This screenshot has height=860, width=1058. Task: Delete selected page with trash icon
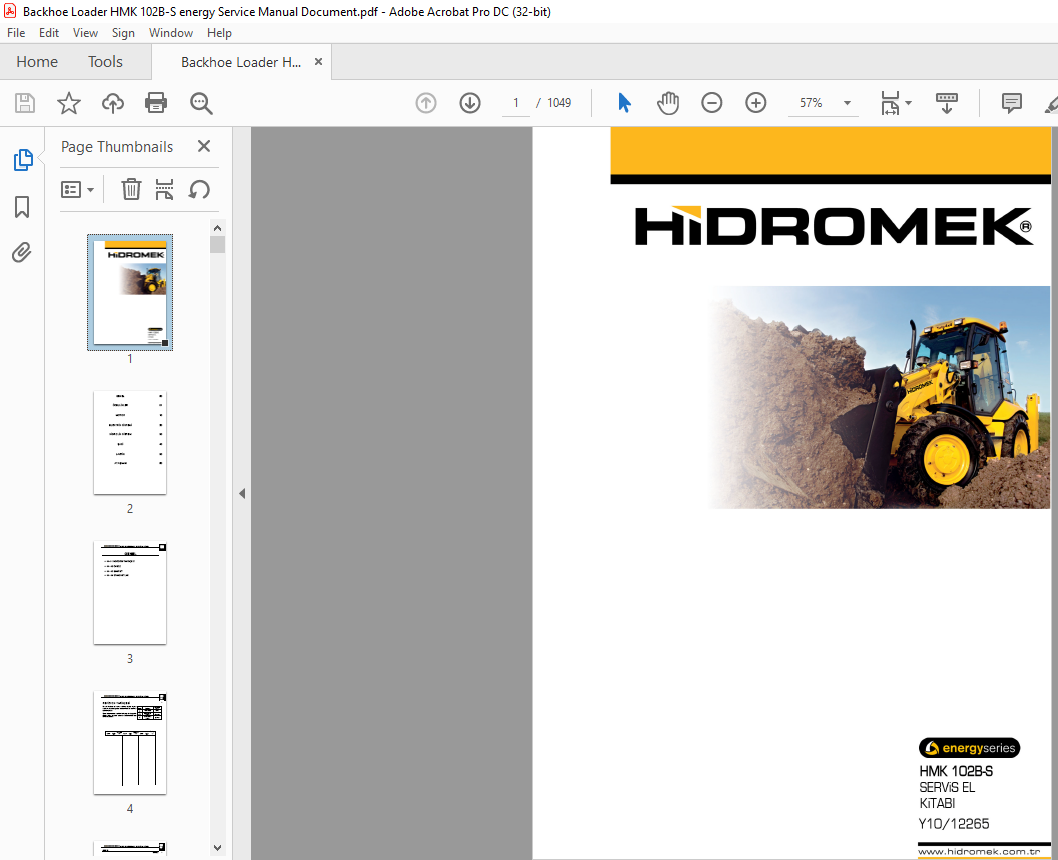pyautogui.click(x=131, y=190)
